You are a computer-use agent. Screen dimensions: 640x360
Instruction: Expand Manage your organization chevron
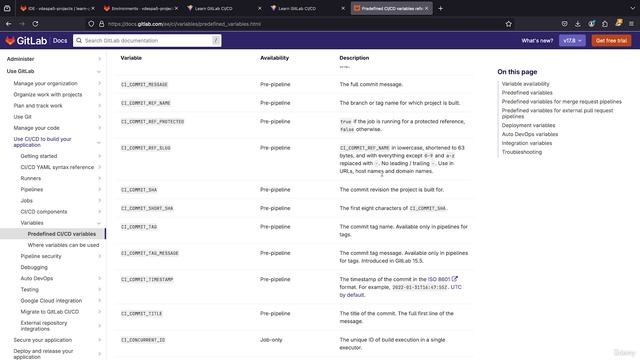[x=99, y=83]
